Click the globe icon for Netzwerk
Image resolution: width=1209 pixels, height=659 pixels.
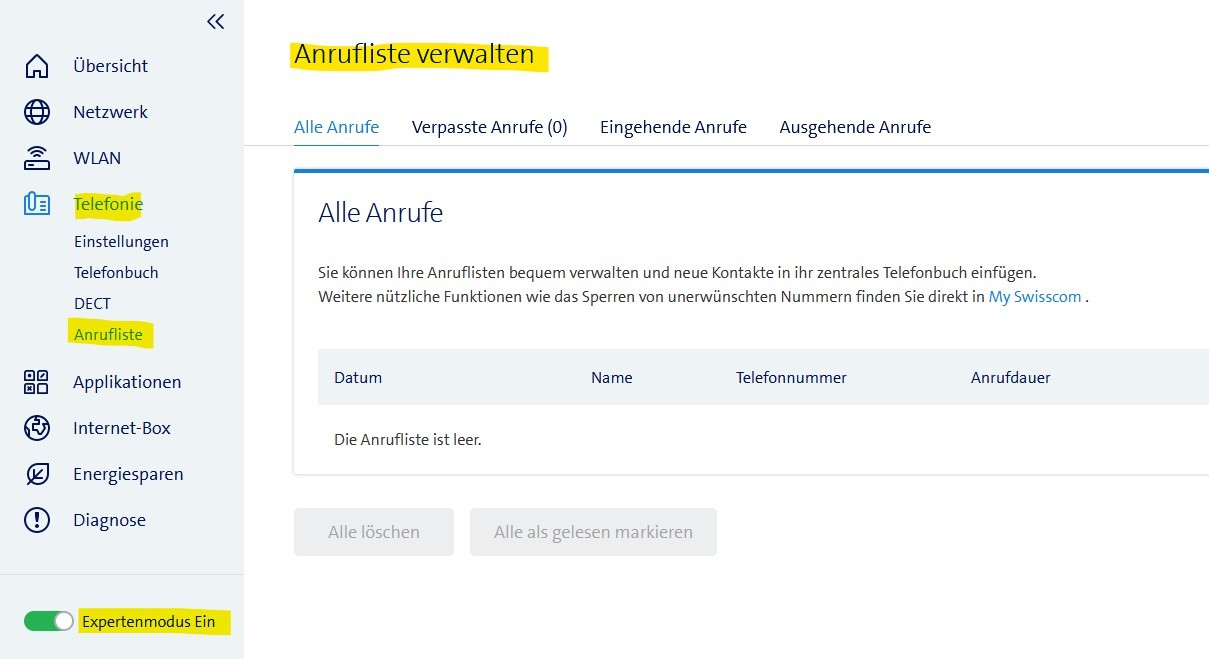coord(37,112)
